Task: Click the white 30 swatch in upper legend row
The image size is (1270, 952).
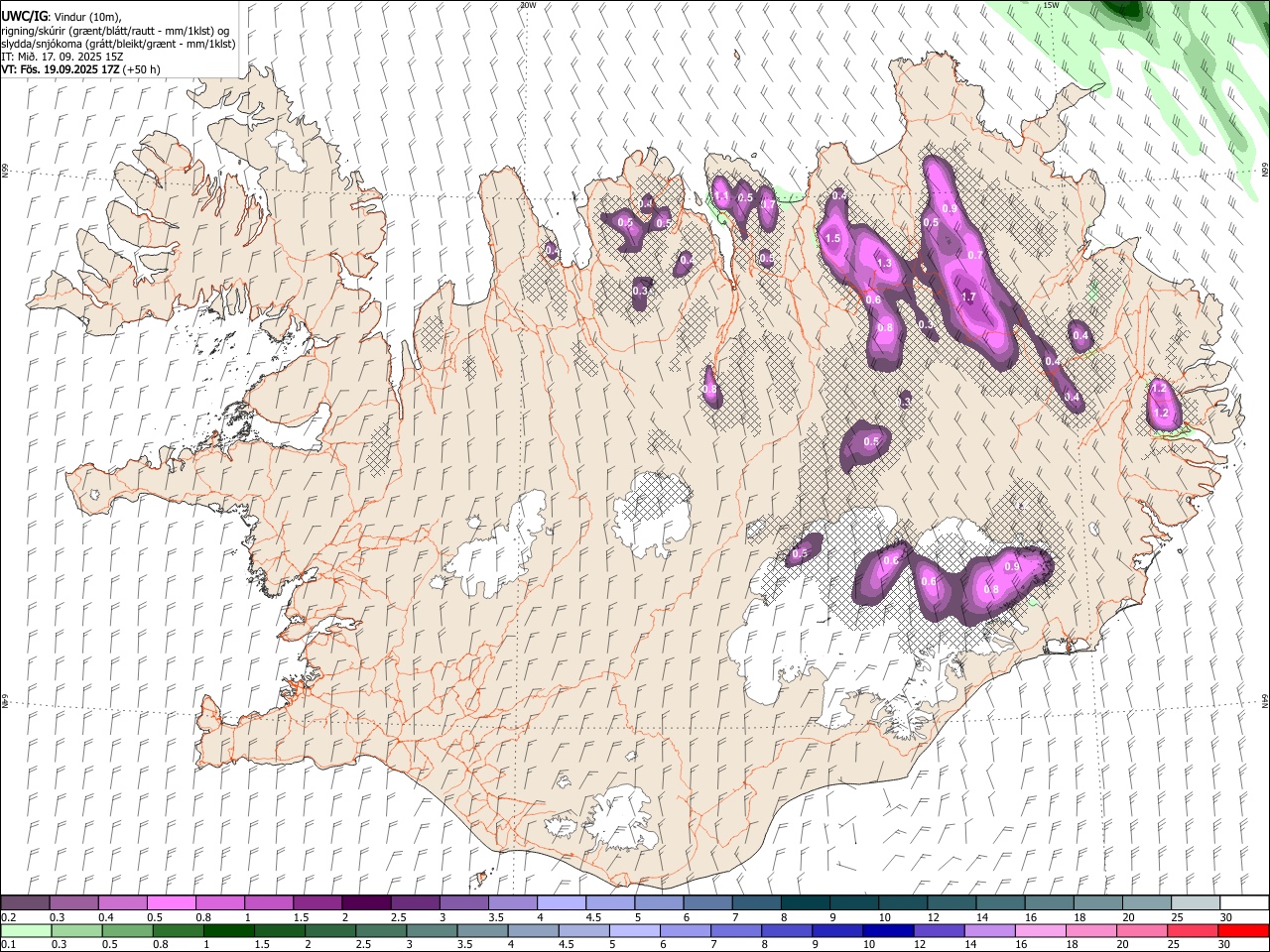Action: pyautogui.click(x=1244, y=902)
